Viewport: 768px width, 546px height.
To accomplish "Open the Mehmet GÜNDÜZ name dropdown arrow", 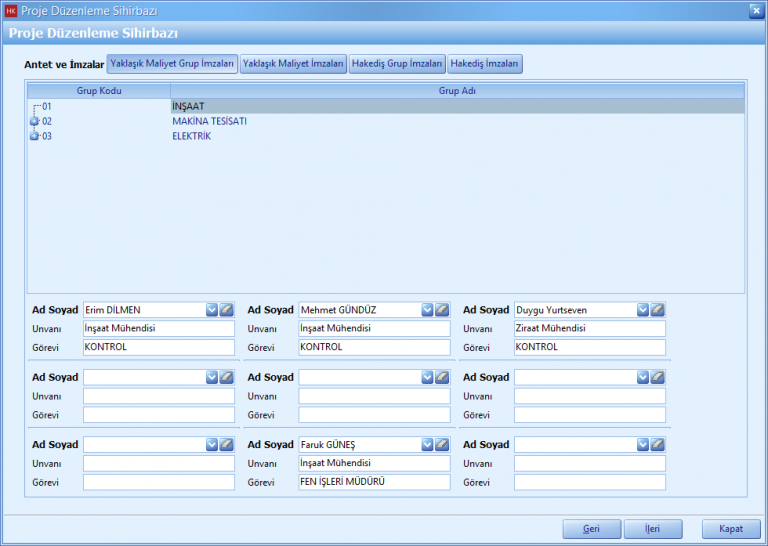I will point(427,310).
